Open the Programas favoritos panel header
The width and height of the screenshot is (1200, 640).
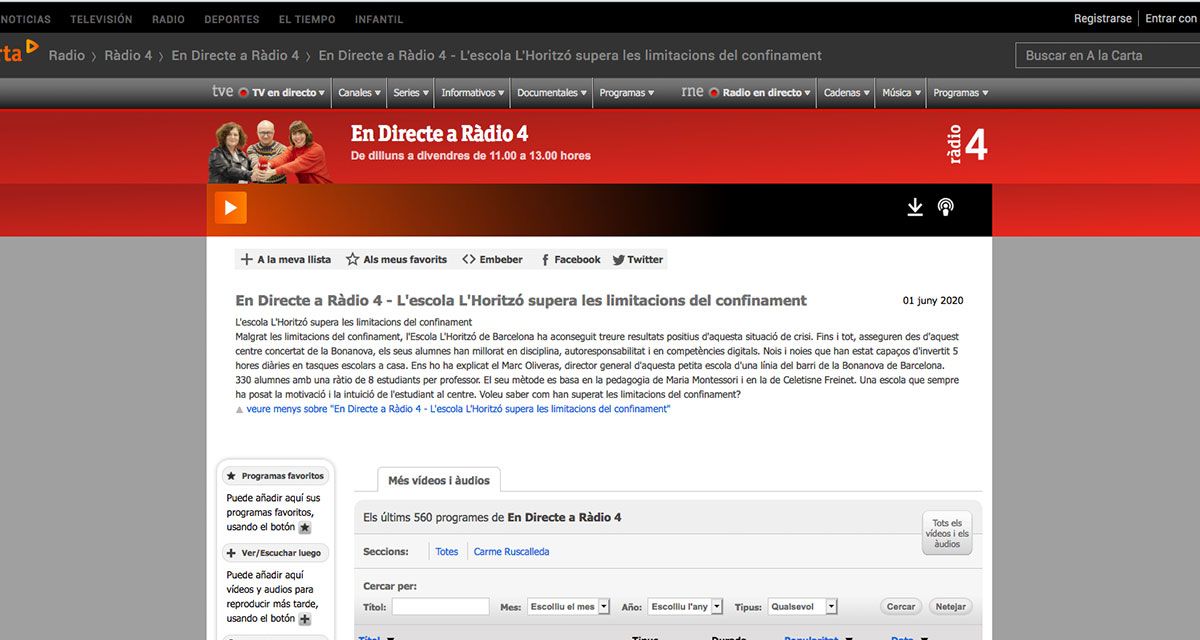click(x=275, y=476)
